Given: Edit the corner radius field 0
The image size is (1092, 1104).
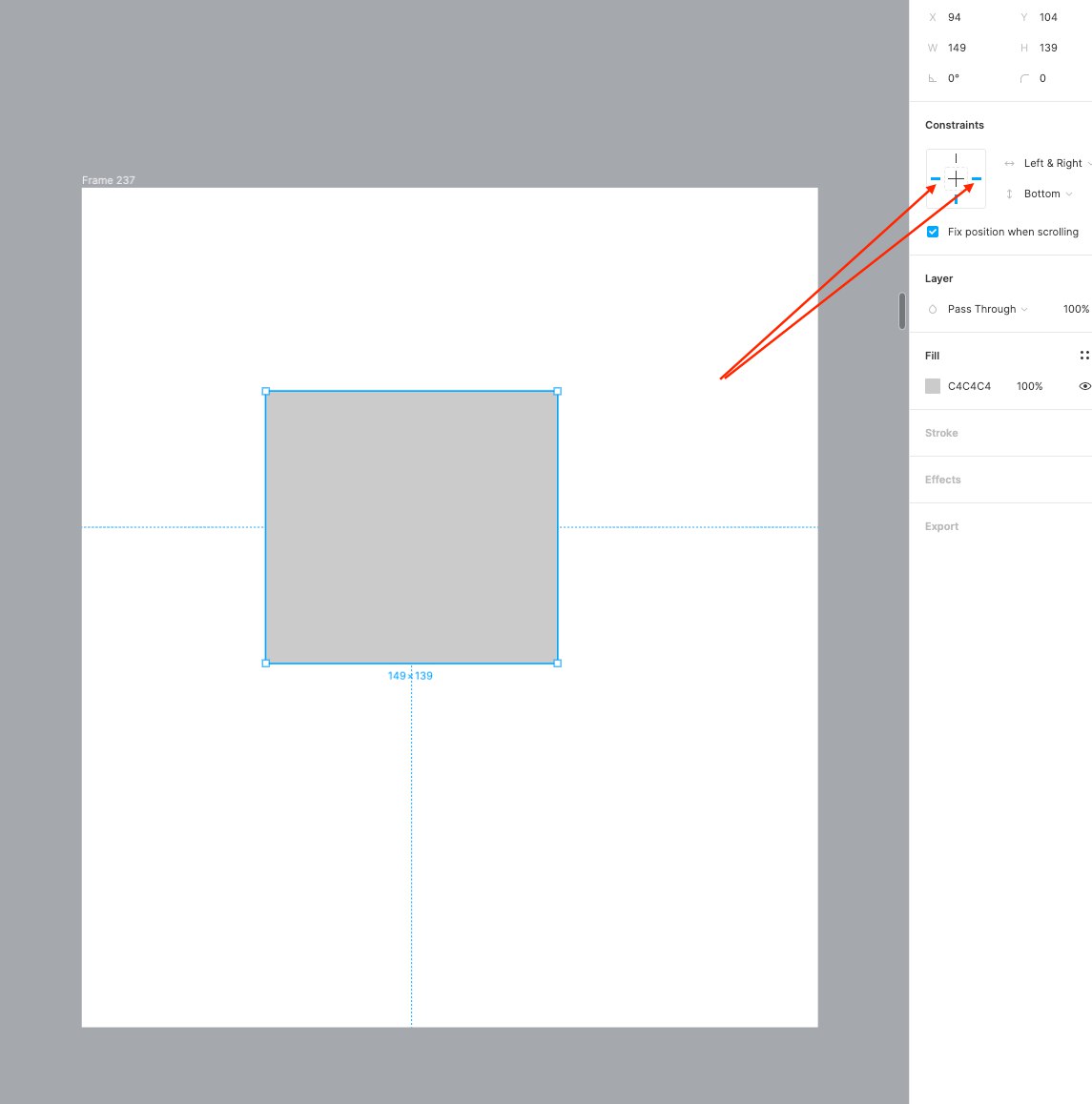Looking at the screenshot, I should (1042, 78).
